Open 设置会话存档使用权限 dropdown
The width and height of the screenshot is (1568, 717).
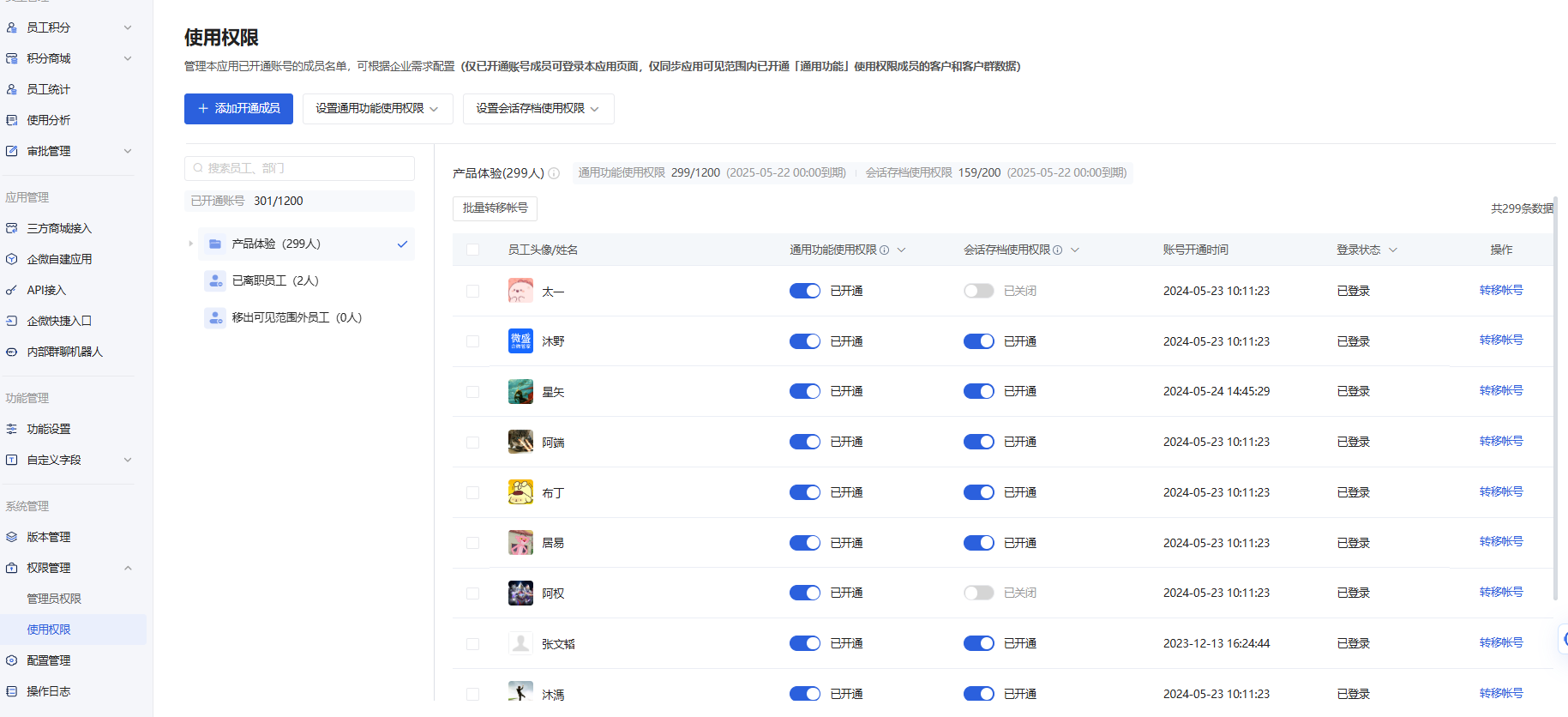(x=538, y=109)
